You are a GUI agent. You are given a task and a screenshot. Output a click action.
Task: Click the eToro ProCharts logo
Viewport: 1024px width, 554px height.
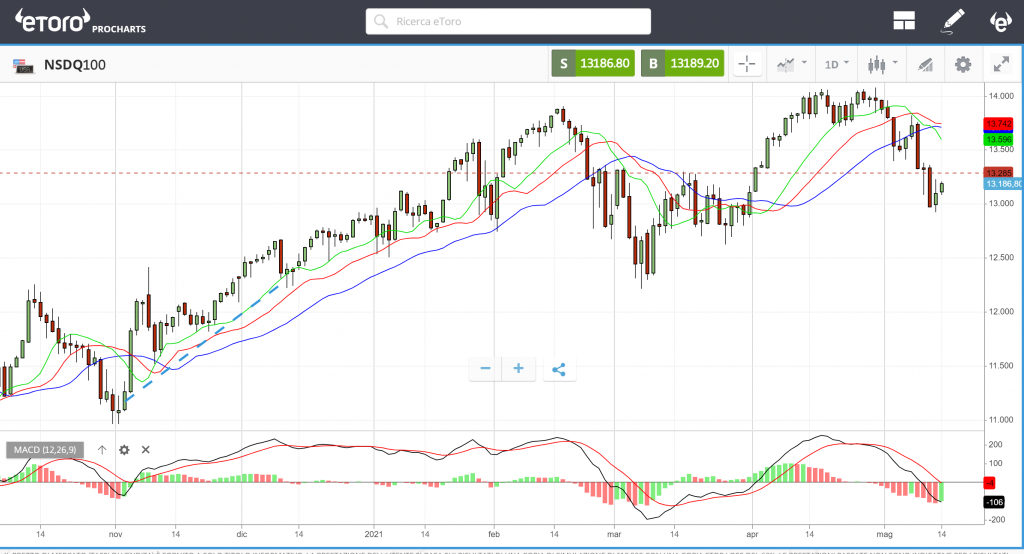[x=80, y=22]
